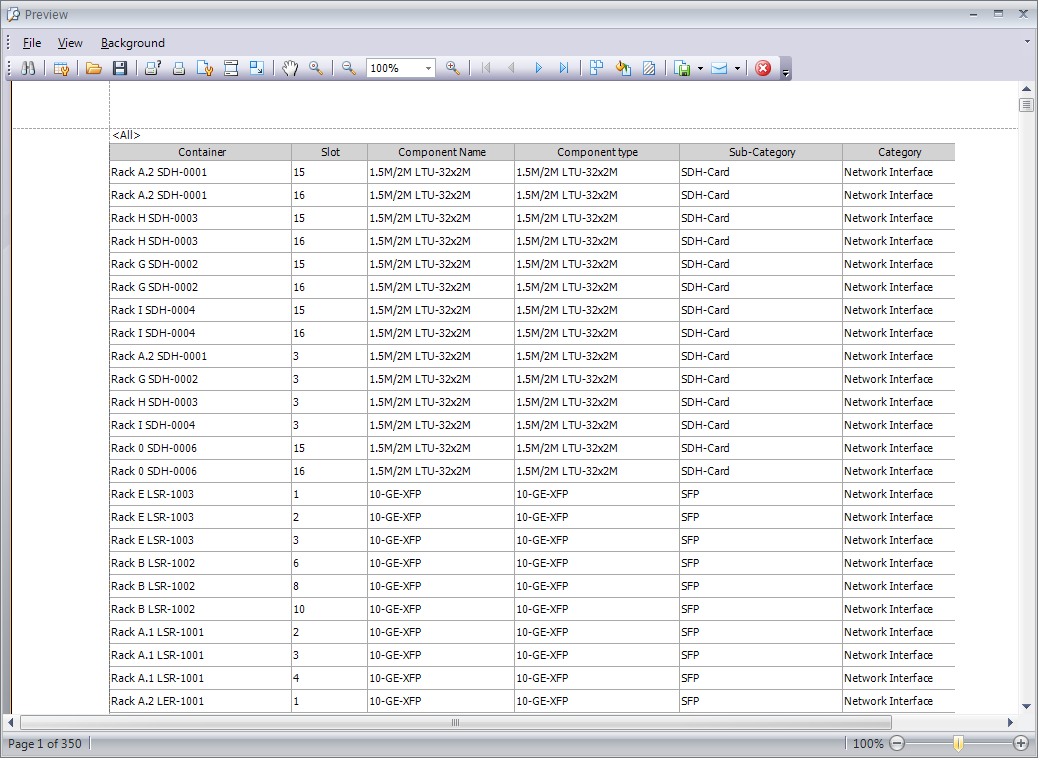Click the Page 1 of 350 status text

45,743
